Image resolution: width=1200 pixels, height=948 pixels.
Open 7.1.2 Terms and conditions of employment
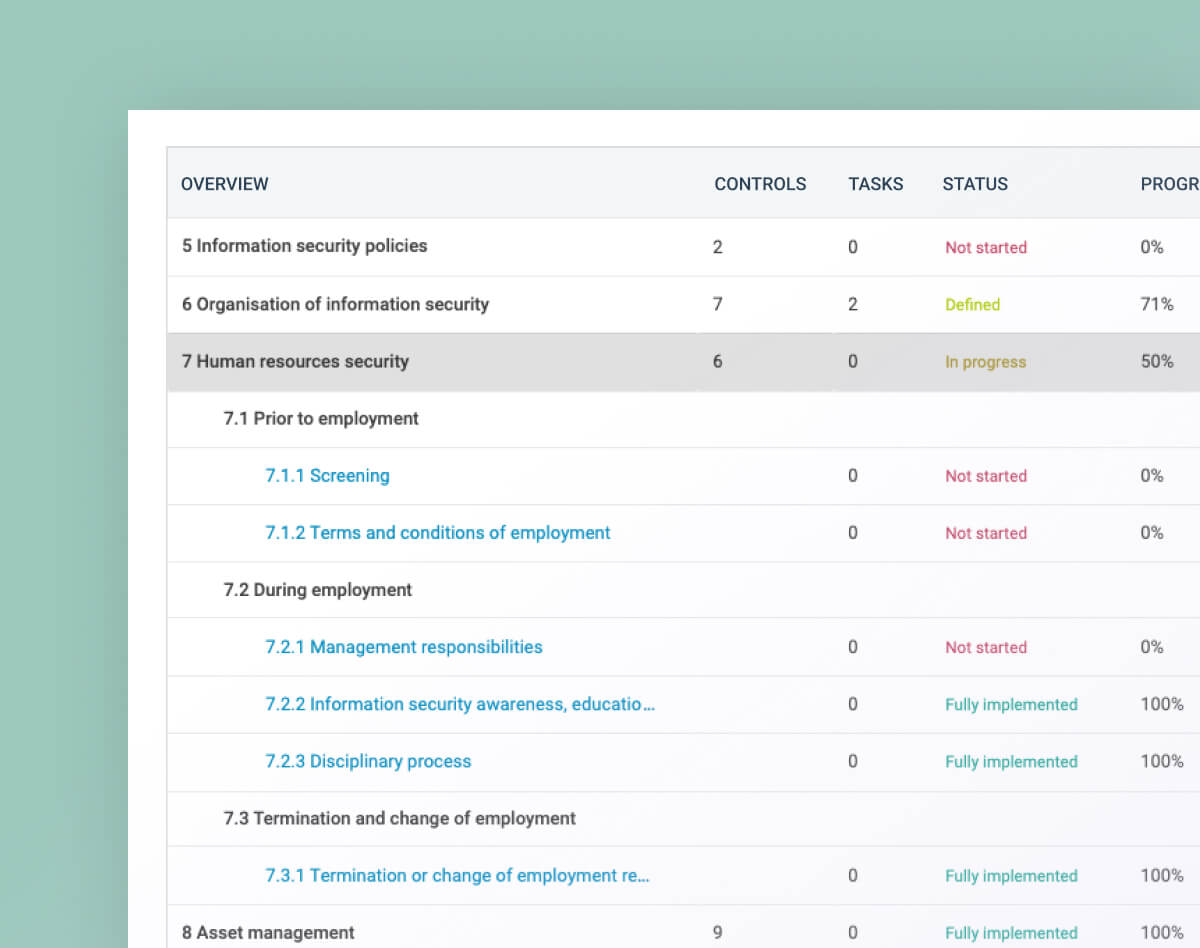pyautogui.click(x=438, y=533)
